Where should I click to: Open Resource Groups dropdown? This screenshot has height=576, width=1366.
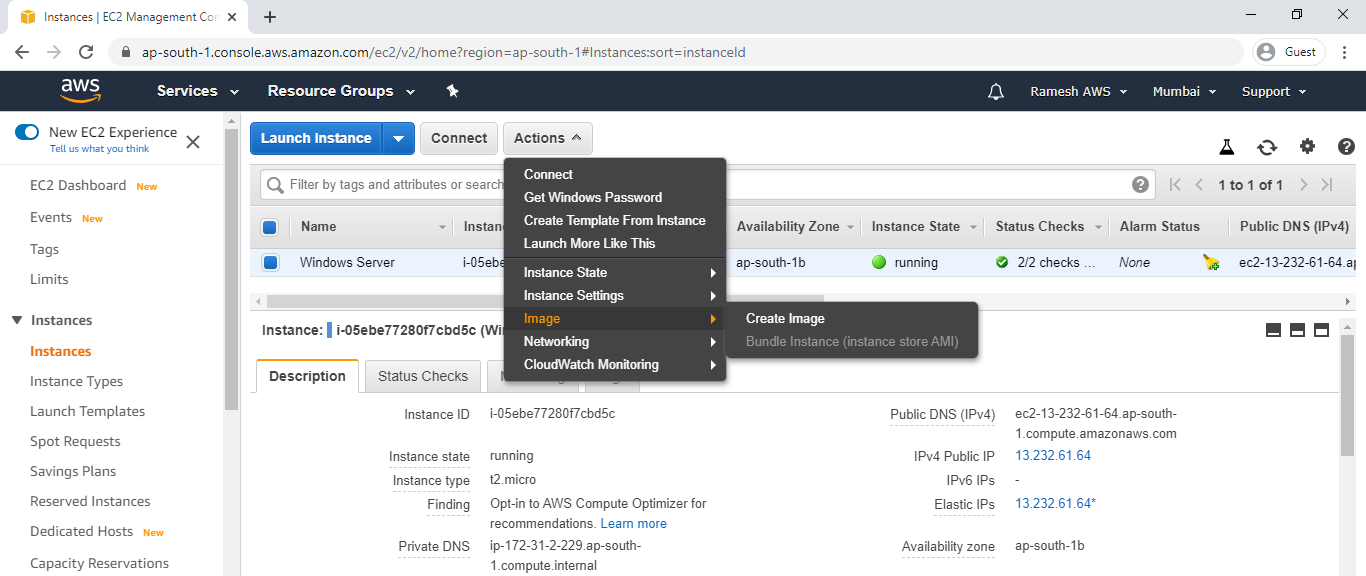(x=341, y=91)
